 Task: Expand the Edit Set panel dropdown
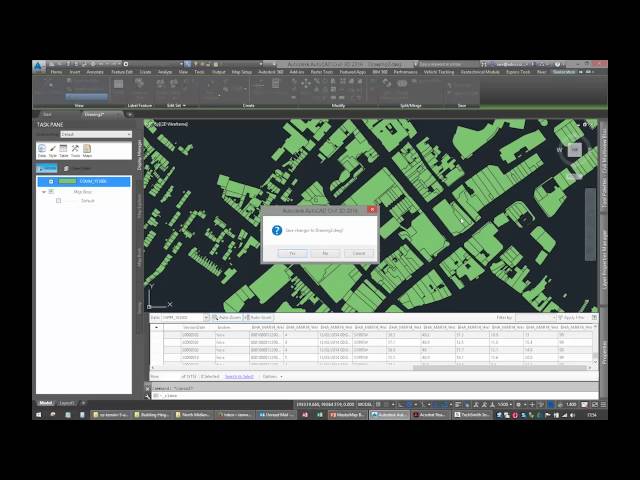point(176,105)
